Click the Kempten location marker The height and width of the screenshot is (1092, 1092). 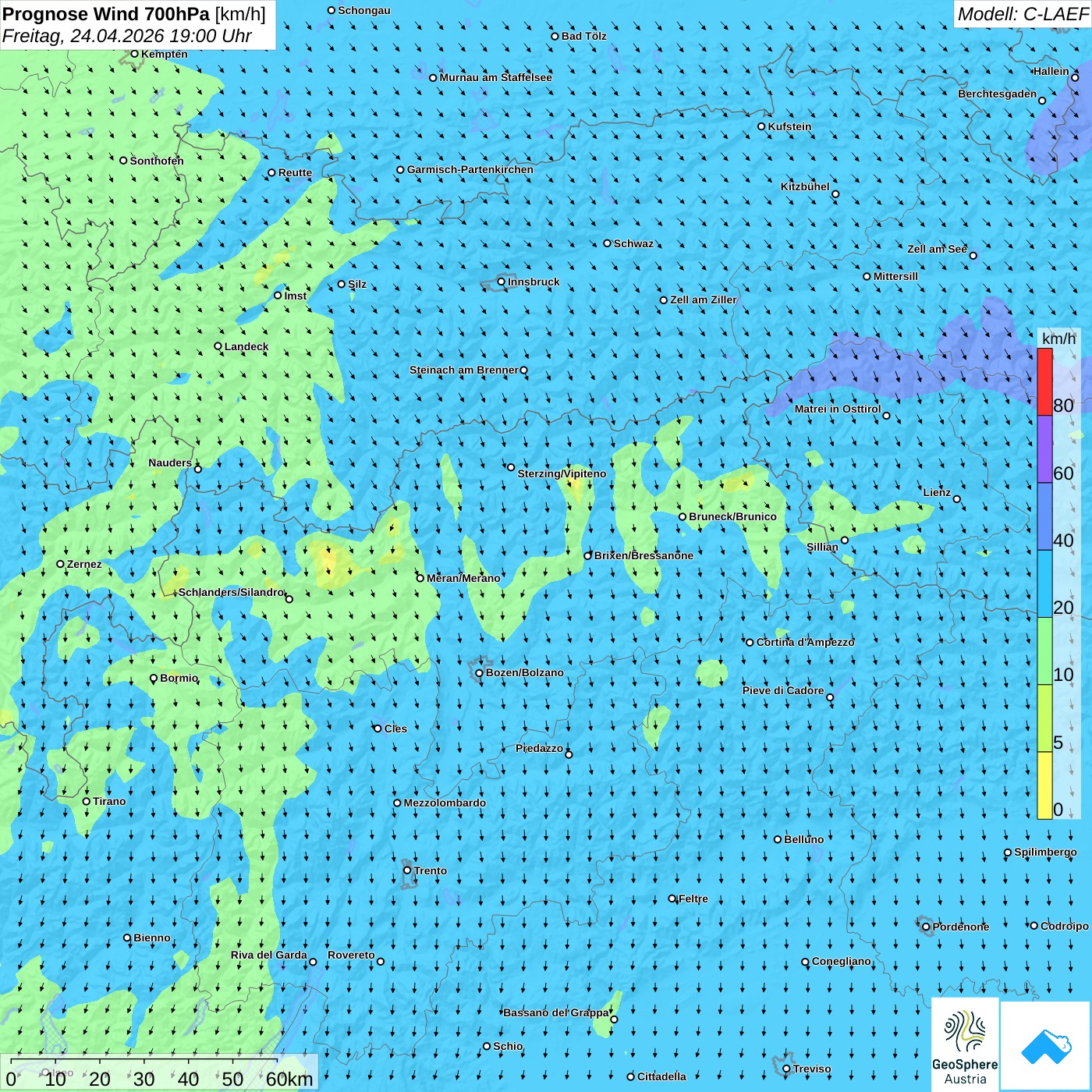point(134,54)
